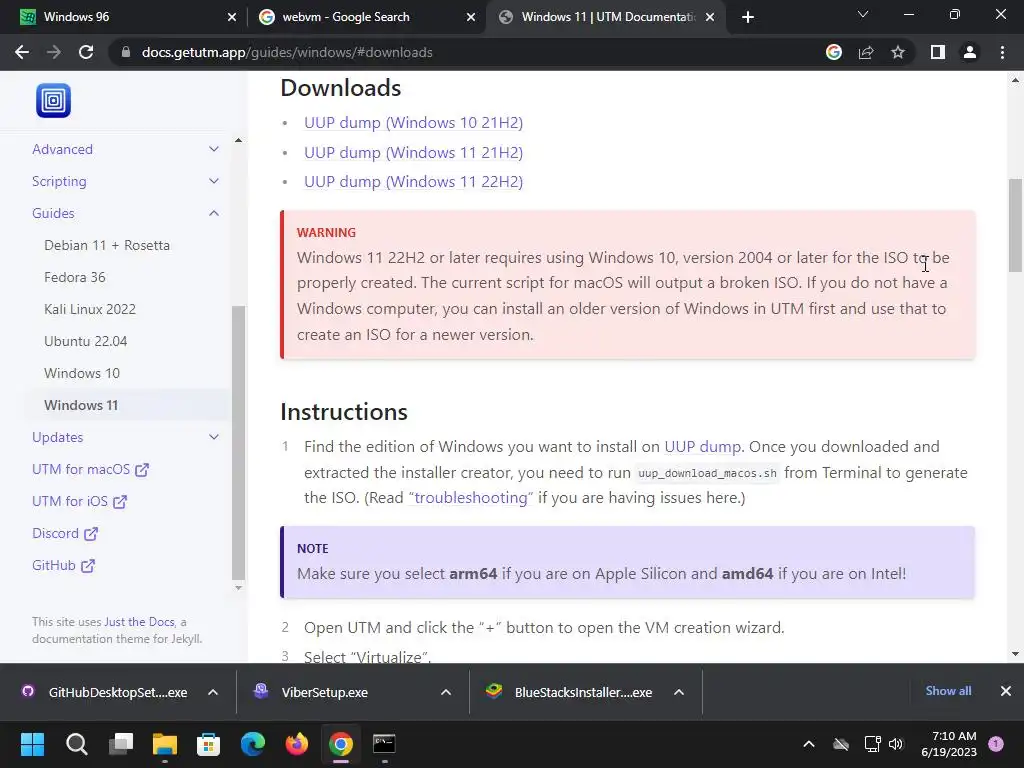This screenshot has height=768, width=1024.
Task: Open the GitHubDesktopSetup.exe downloaded file
Action: (x=118, y=692)
